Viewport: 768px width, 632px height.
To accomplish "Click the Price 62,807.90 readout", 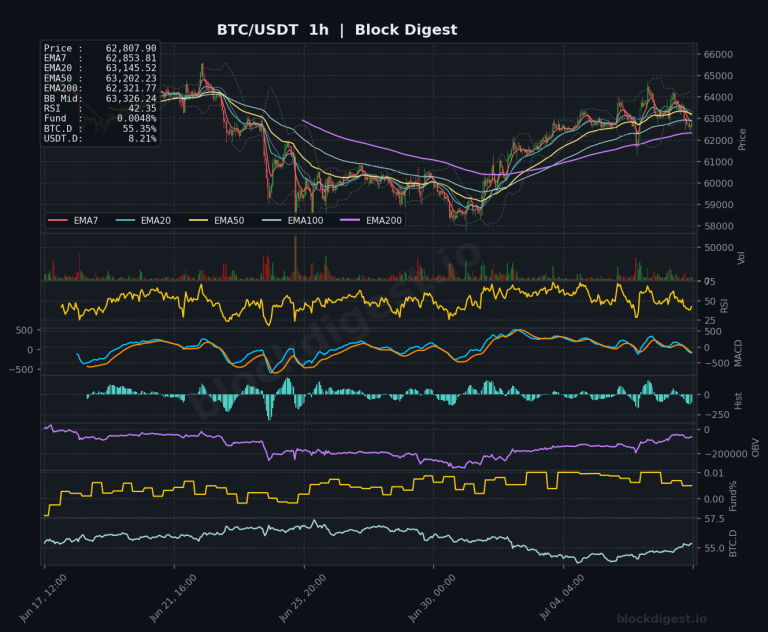I will point(100,48).
